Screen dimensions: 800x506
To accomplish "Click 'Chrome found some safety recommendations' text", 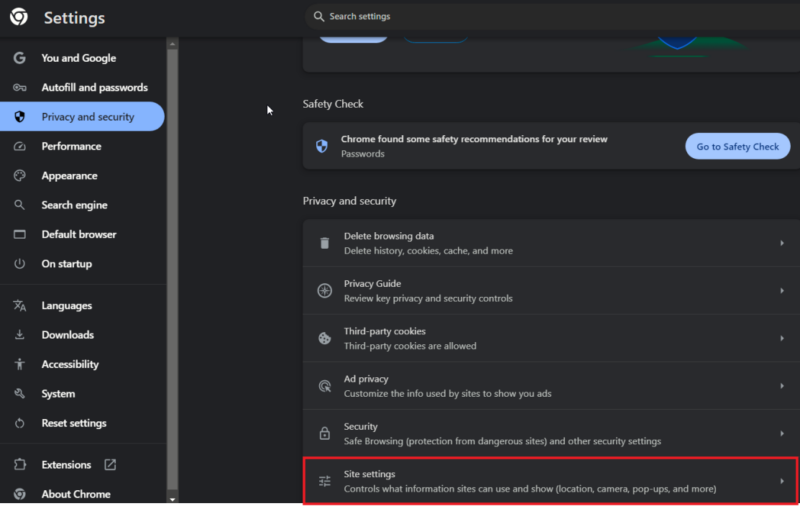I will [x=474, y=139].
